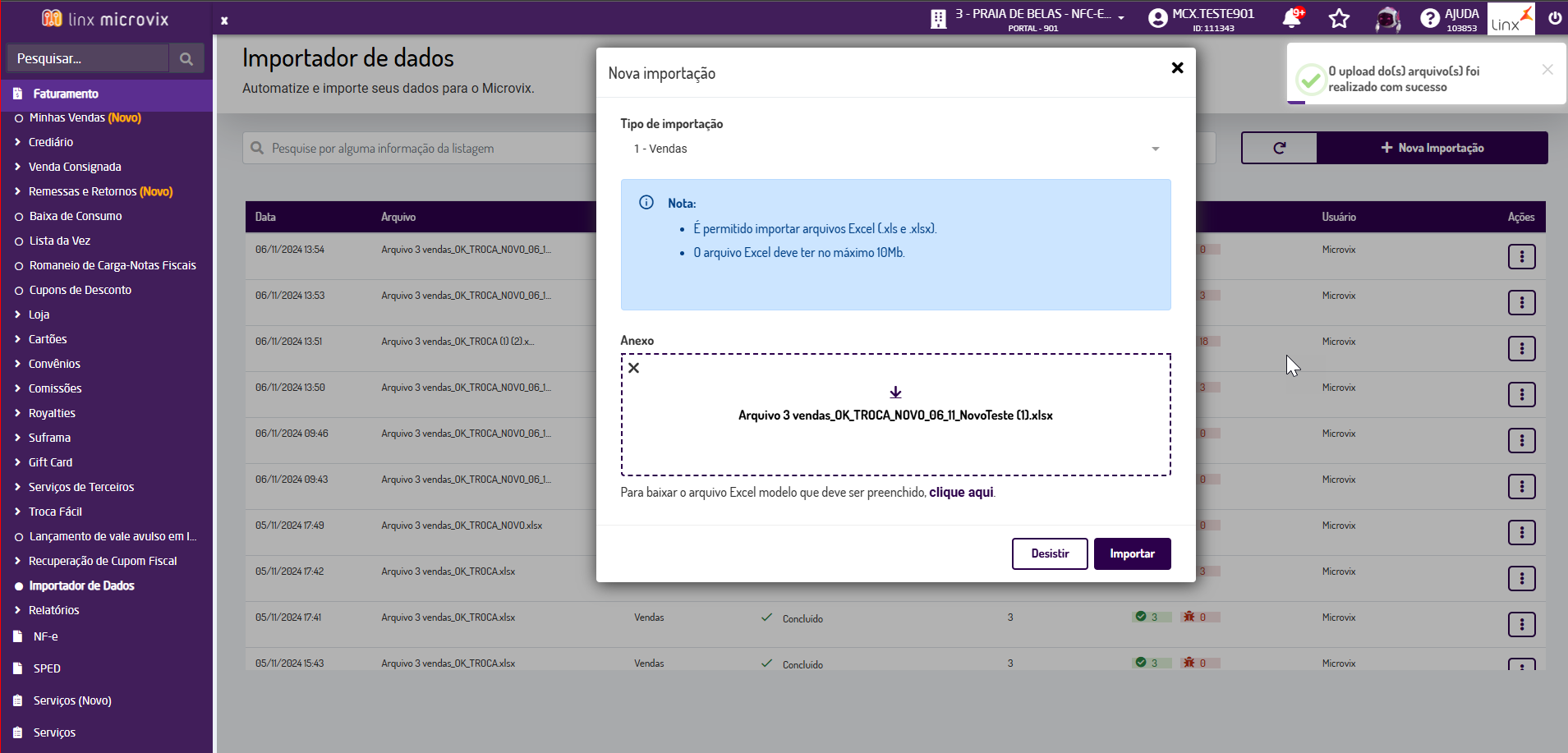Open actions menu for 05/11/2024 17:49 row
This screenshot has height=753, width=1568.
pos(1521,533)
